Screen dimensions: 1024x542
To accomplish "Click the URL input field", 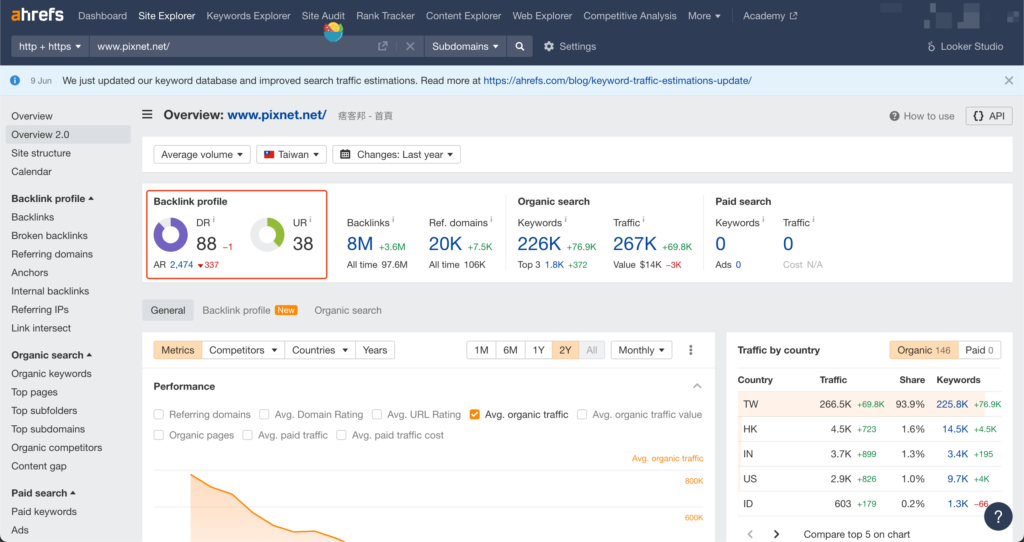I will click(x=232, y=46).
